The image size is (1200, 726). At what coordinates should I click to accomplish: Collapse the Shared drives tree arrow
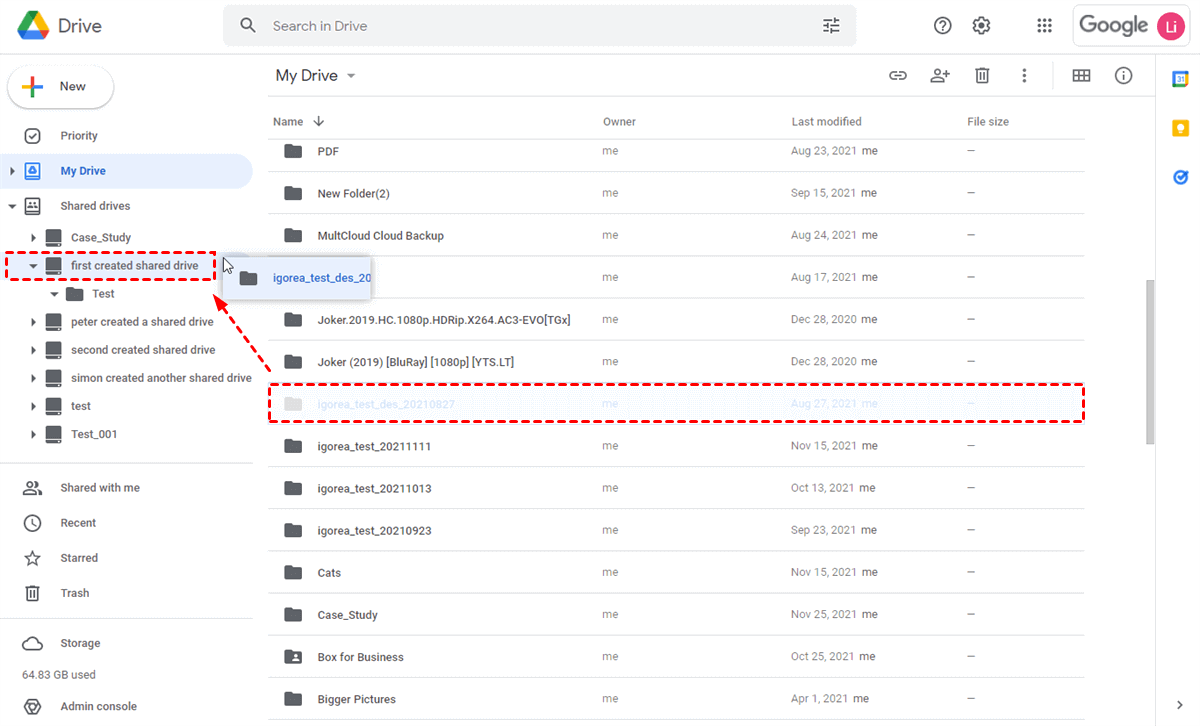12,206
